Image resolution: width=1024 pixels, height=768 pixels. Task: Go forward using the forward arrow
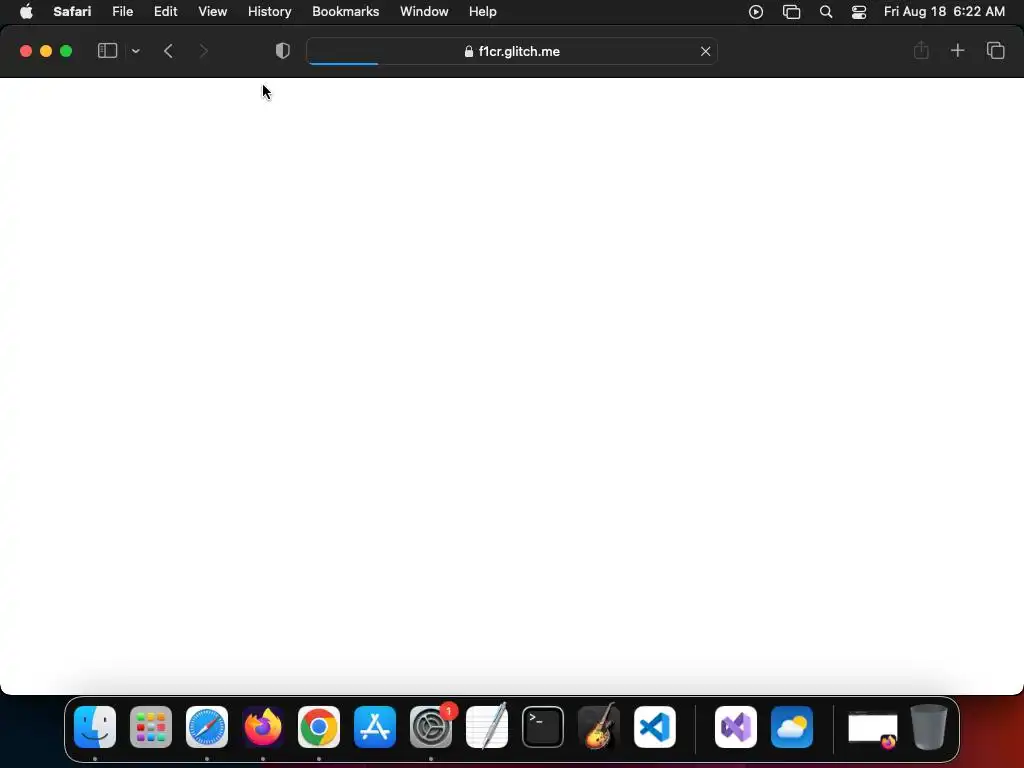coord(203,51)
